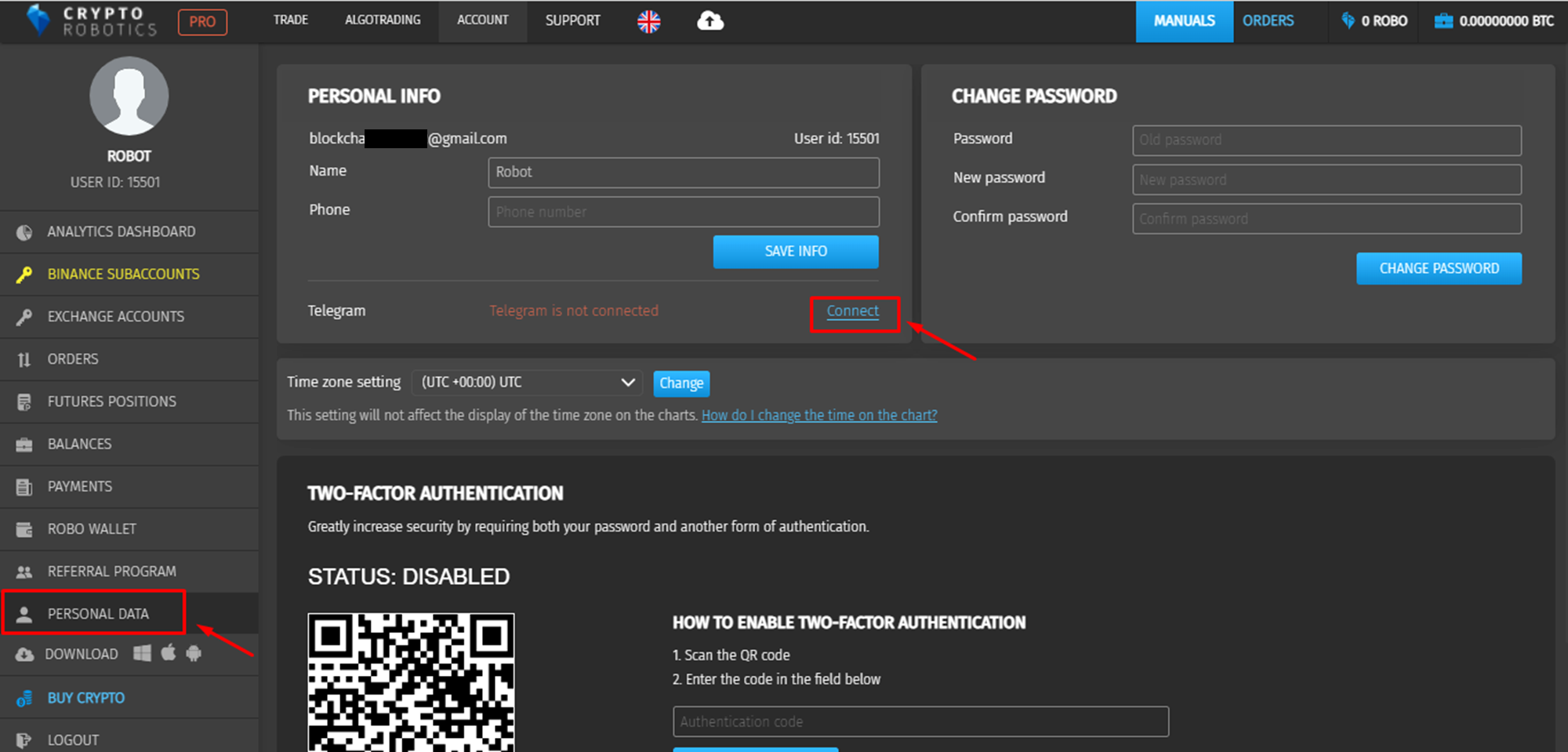Focus the Confirm password field
The image size is (1568, 752).
pos(1327,219)
